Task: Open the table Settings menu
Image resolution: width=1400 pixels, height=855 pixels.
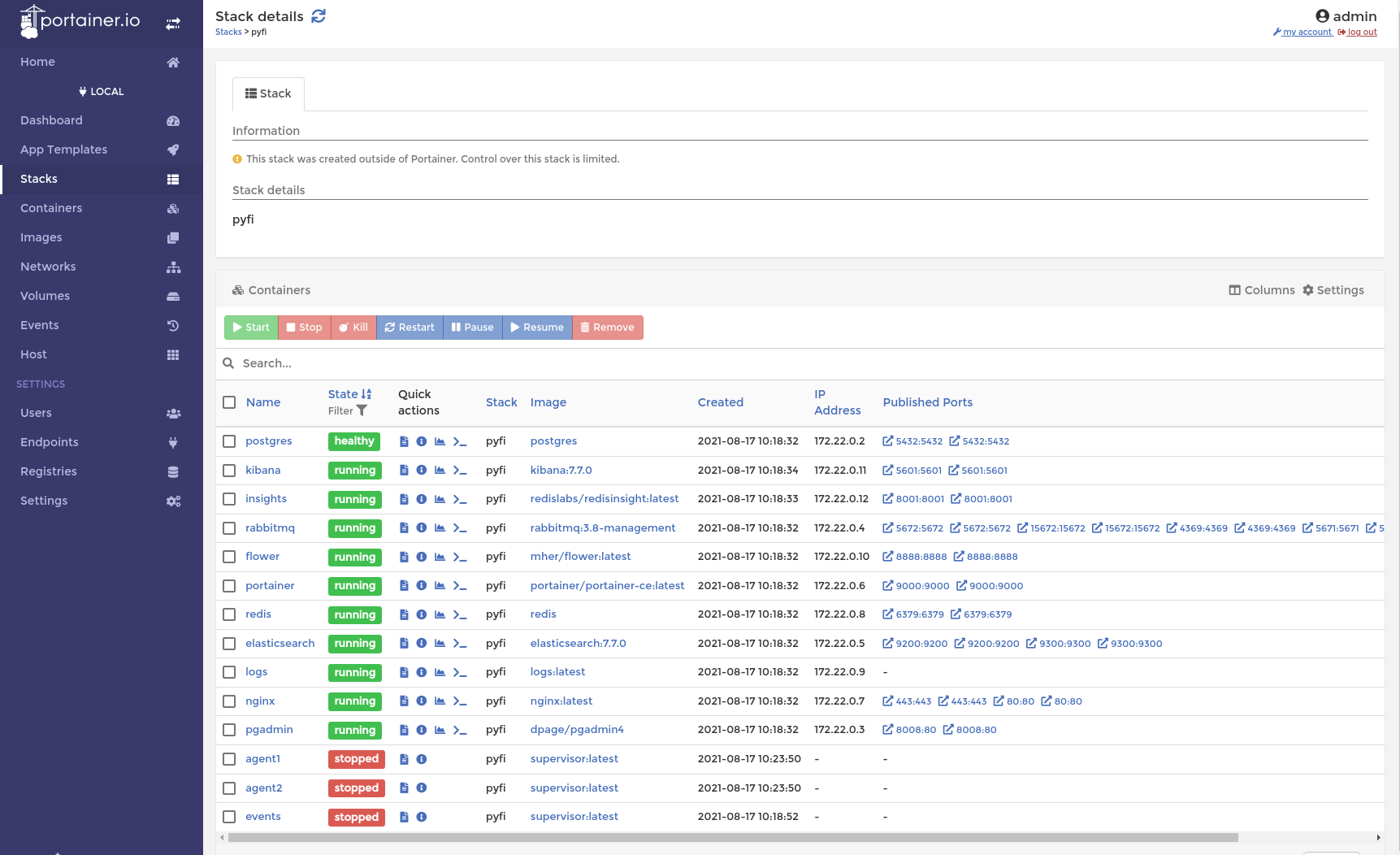Action: click(x=1333, y=290)
